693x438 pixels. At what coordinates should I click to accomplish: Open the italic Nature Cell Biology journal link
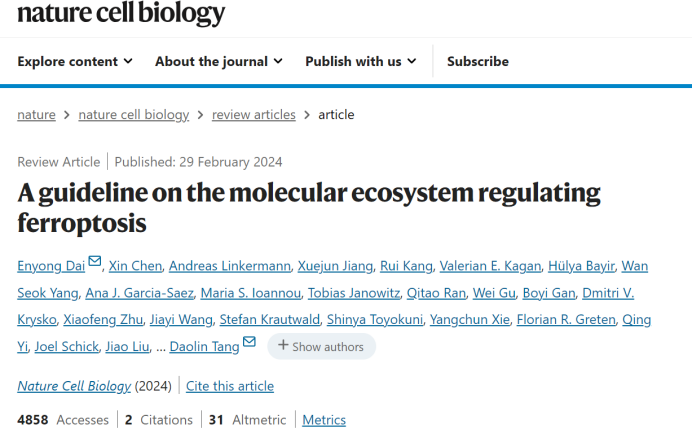tap(74, 386)
